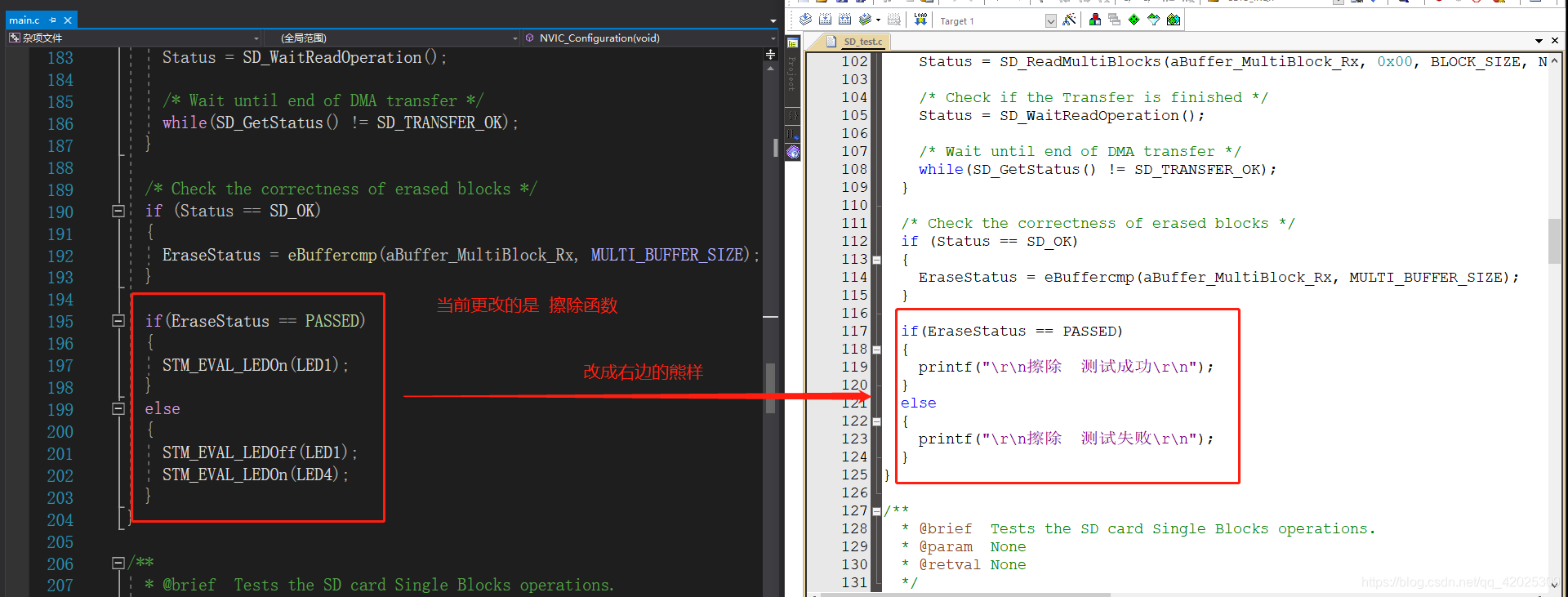
Task: Switch to SD_test.c tab in Keil
Action: 855,42
